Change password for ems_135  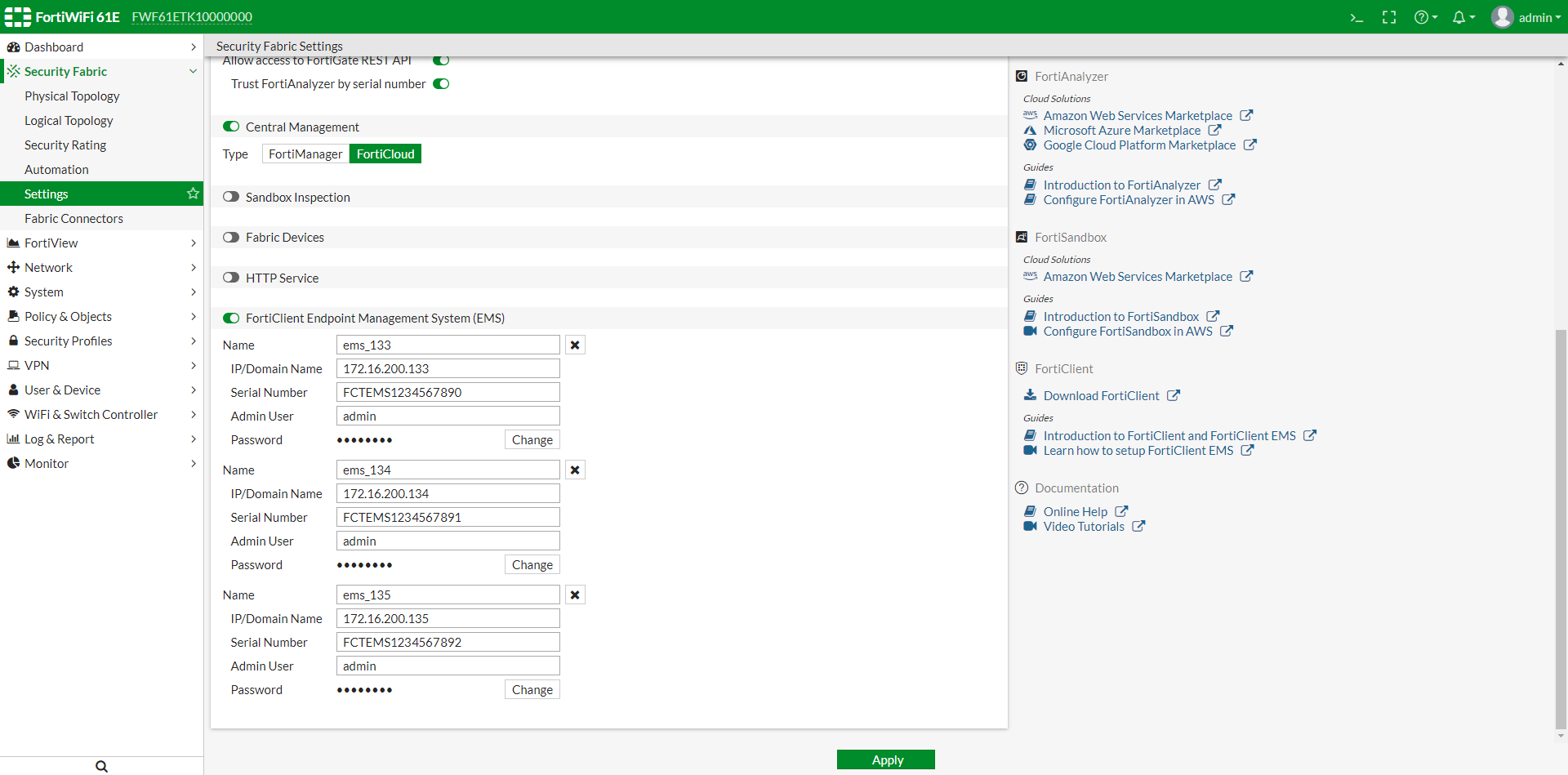[532, 689]
